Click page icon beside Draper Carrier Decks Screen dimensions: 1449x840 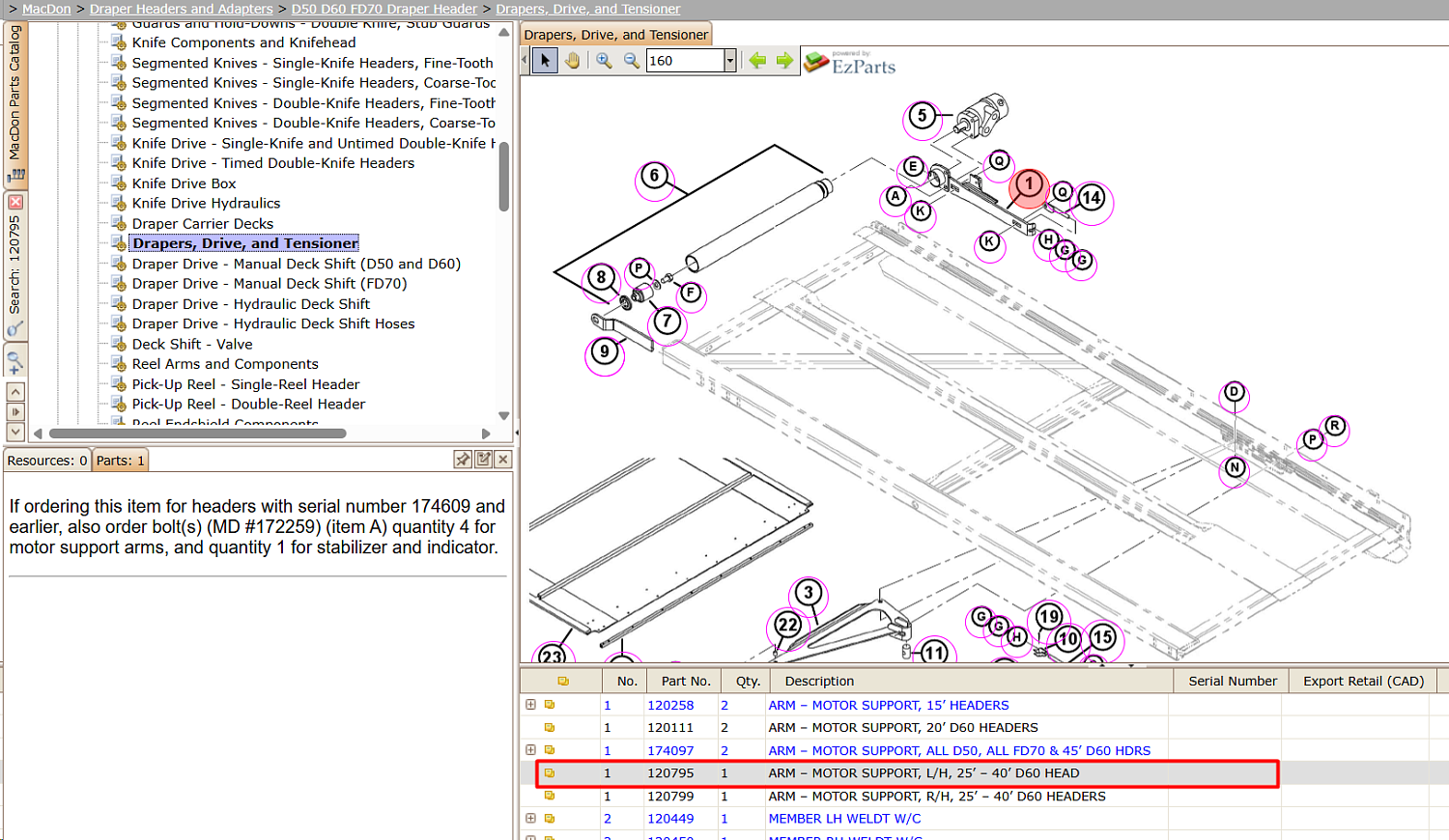(119, 224)
